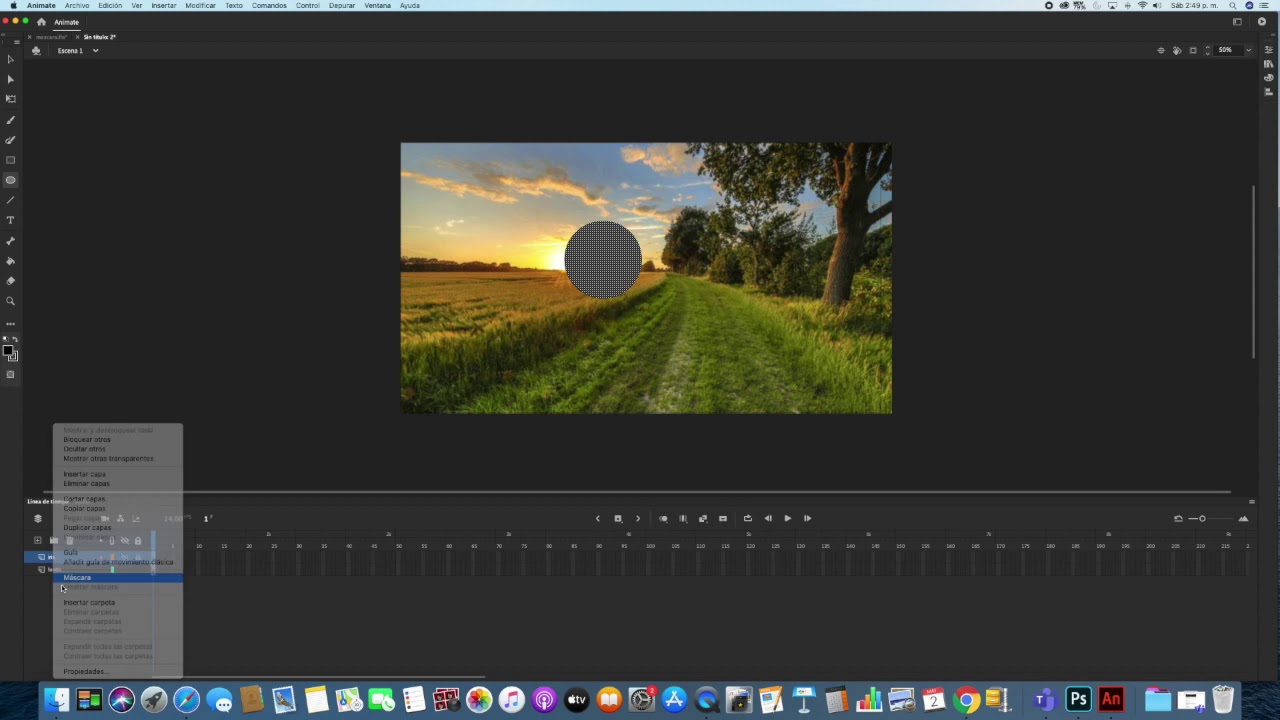Click the timeline zoom-in mountains icon

click(1243, 518)
